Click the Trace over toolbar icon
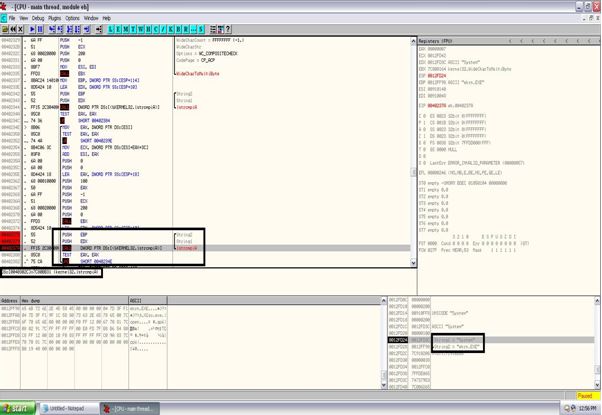The height and width of the screenshot is (415, 602). tap(77, 29)
